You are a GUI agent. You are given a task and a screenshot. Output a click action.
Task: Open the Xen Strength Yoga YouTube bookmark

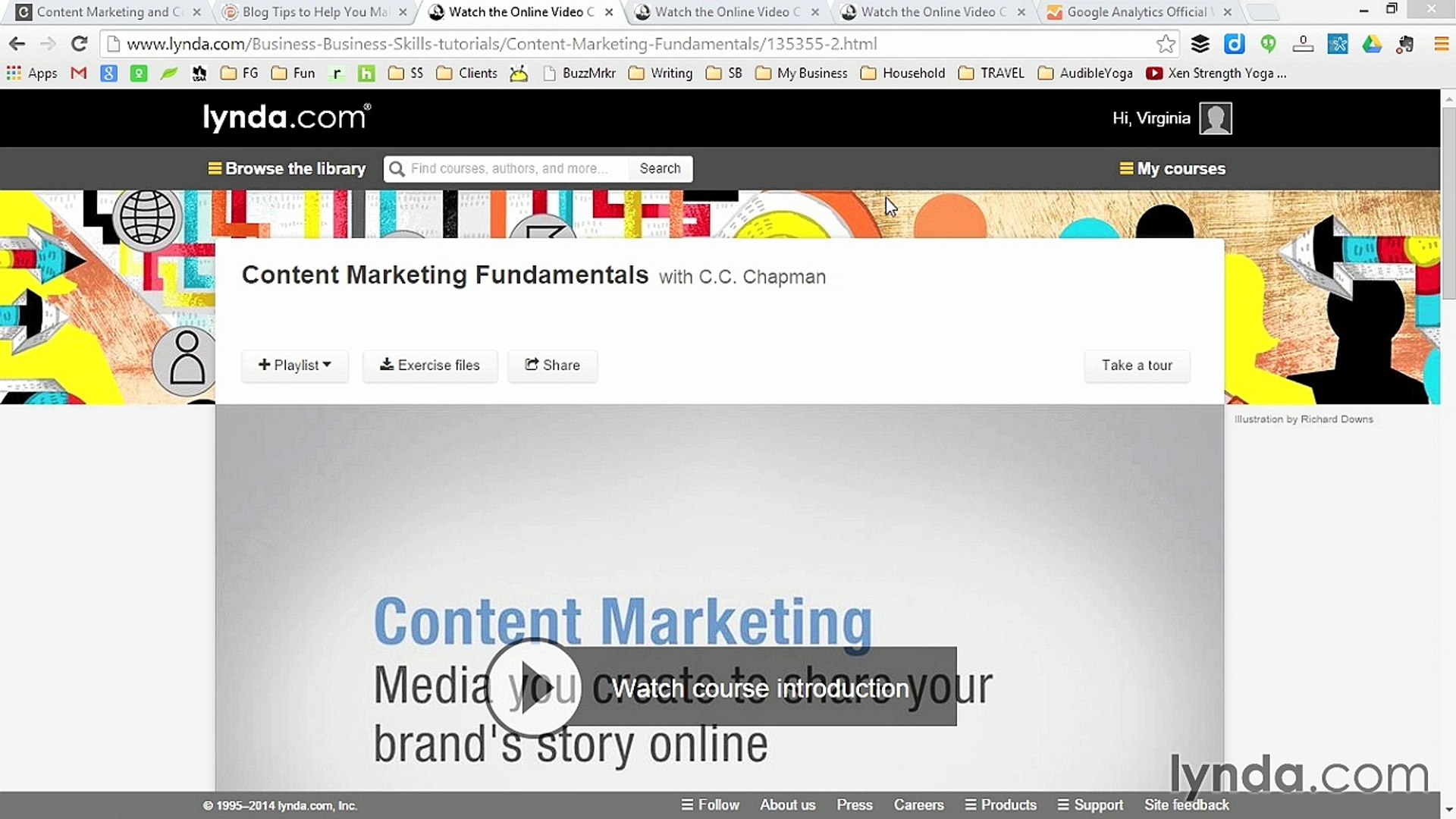pos(1216,73)
